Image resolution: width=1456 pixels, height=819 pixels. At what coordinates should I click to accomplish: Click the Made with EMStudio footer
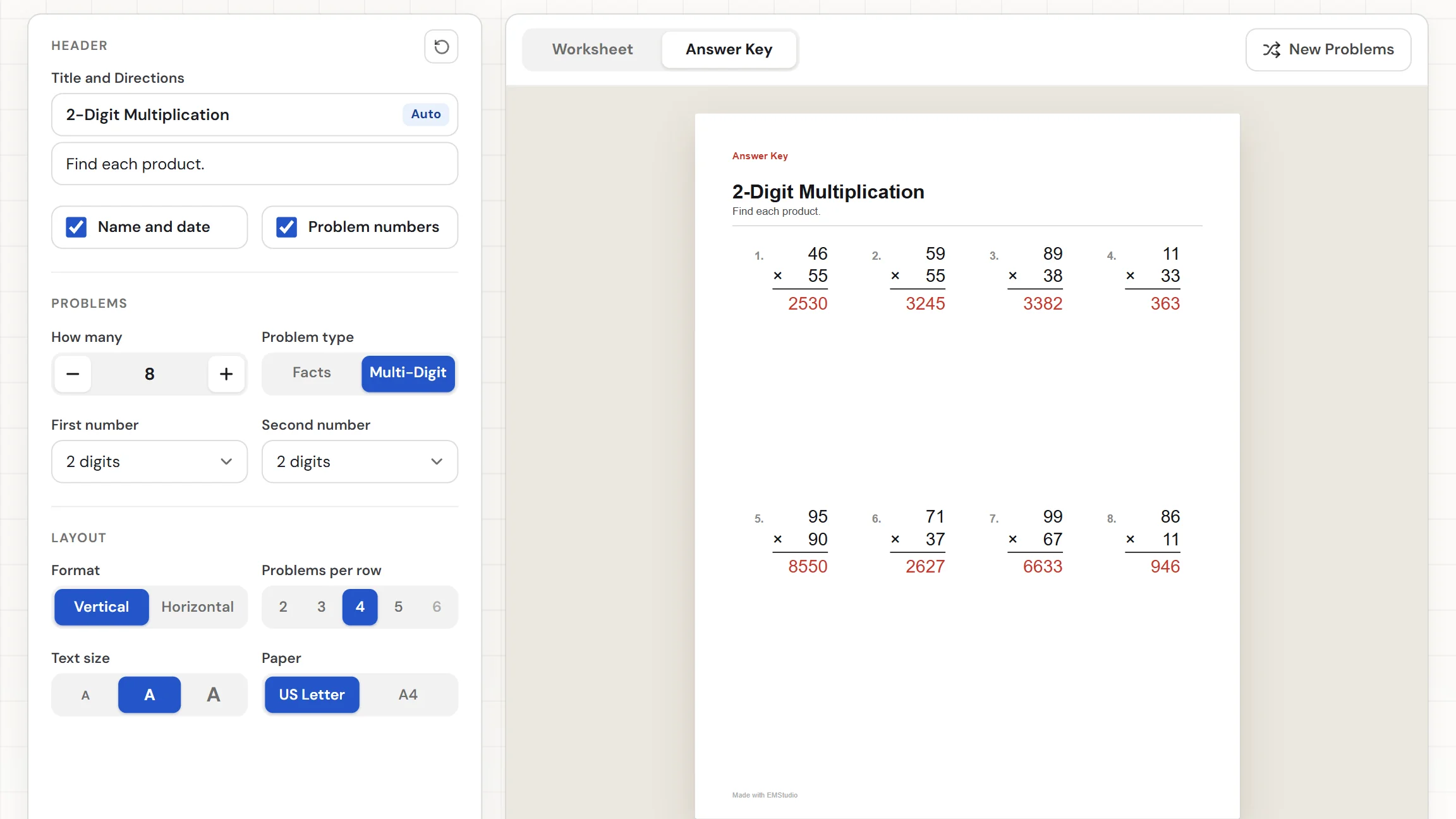[x=765, y=795]
